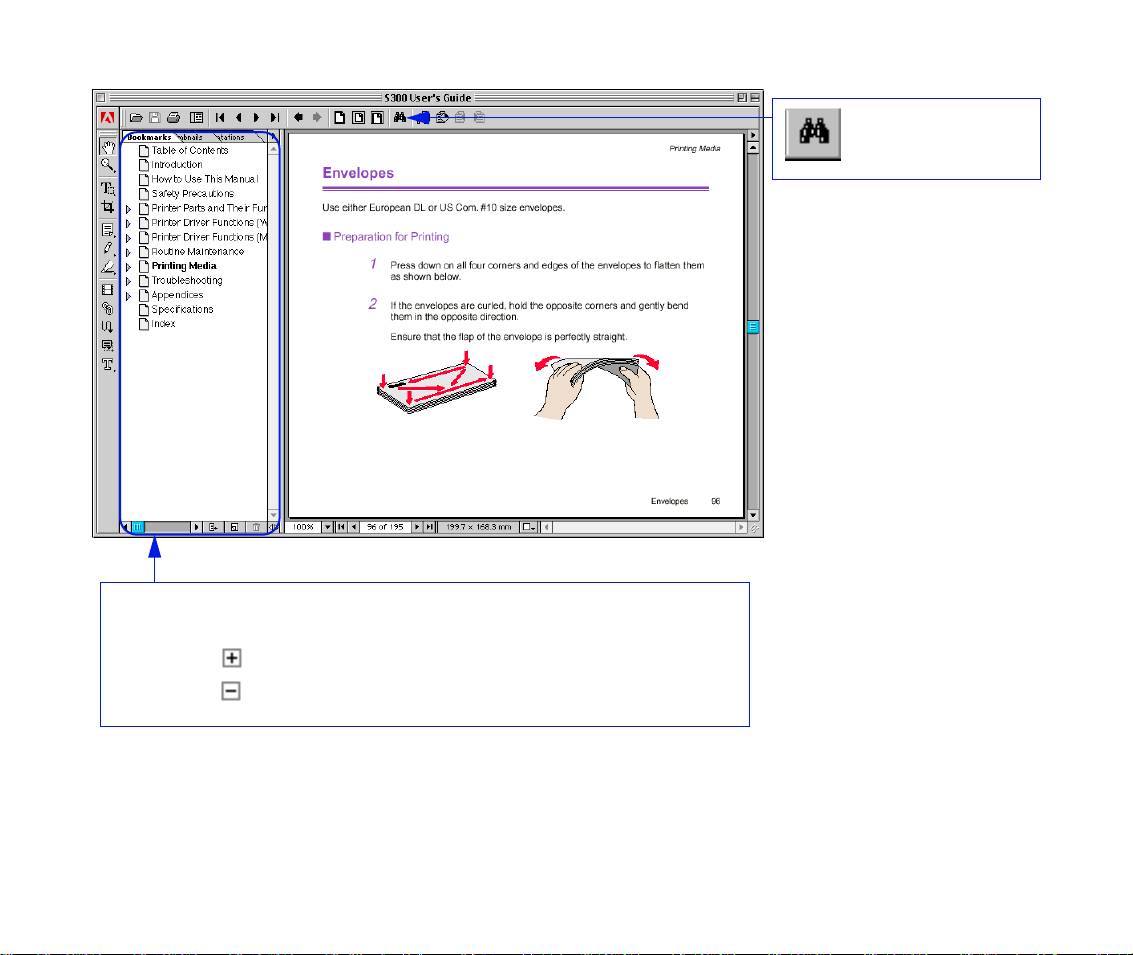
Task: Jump to the last page
Action: point(274,118)
